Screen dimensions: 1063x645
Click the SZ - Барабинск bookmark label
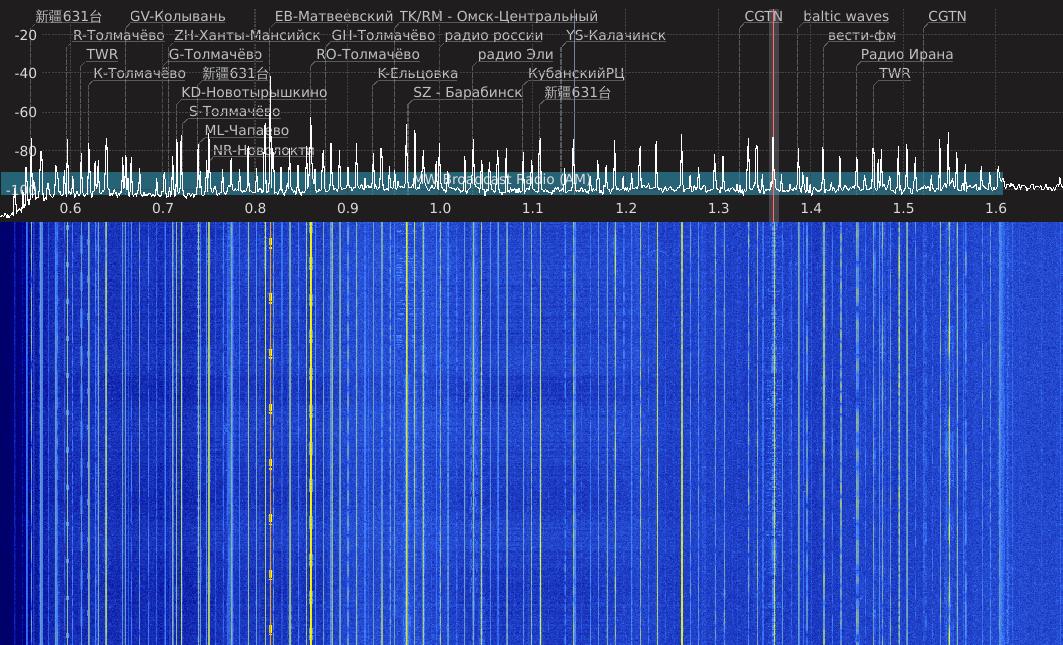pyautogui.click(x=468, y=92)
